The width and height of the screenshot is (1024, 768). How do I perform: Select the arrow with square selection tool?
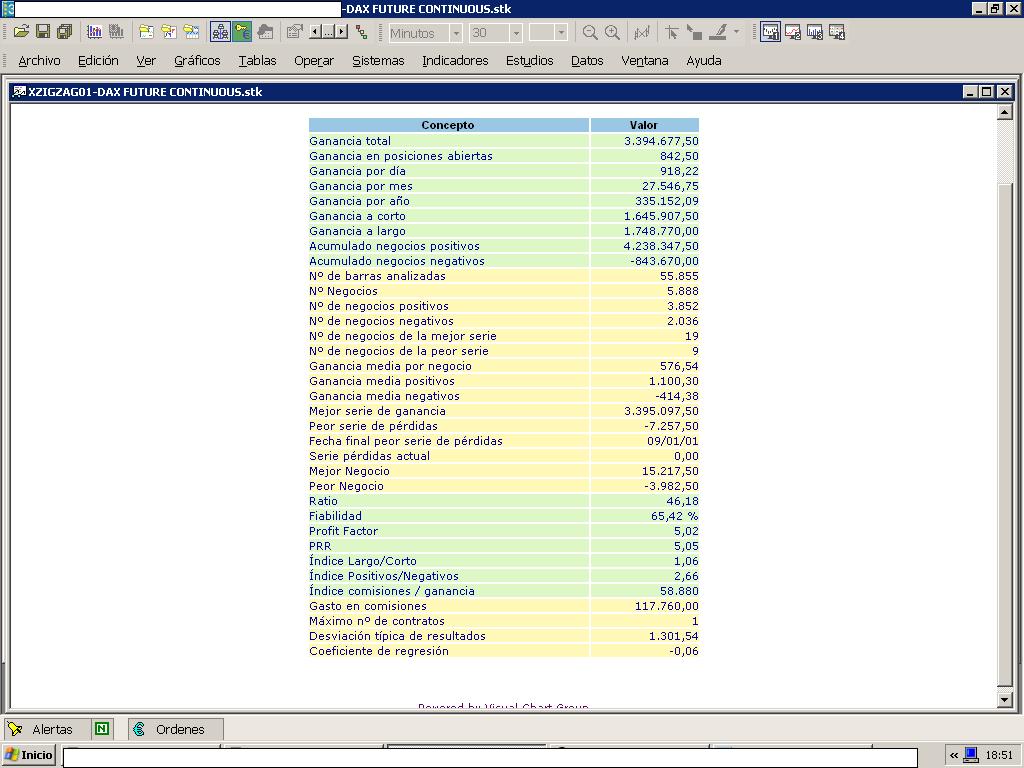pyautogui.click(x=694, y=32)
